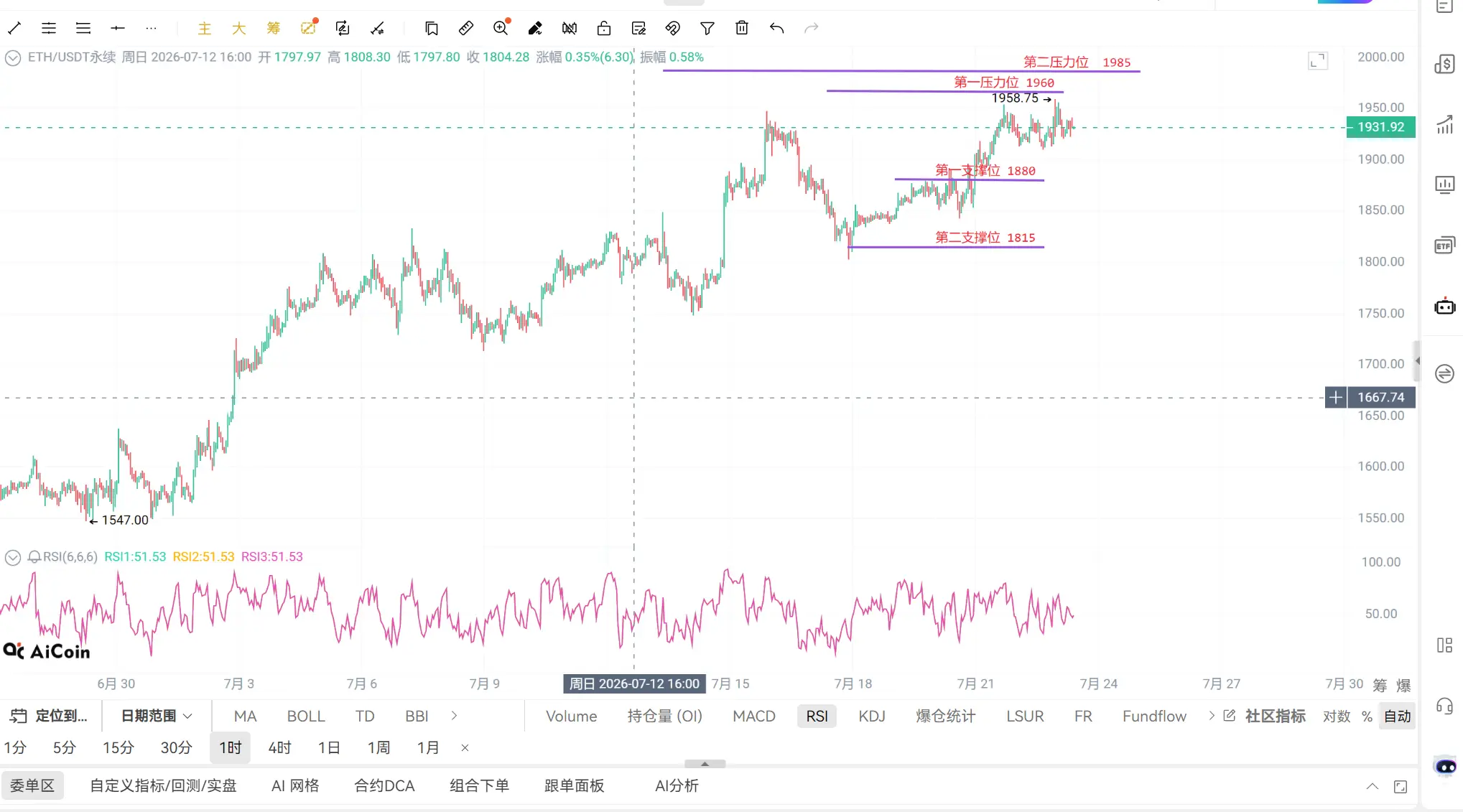Click the RSI alert bell icon

pos(34,557)
